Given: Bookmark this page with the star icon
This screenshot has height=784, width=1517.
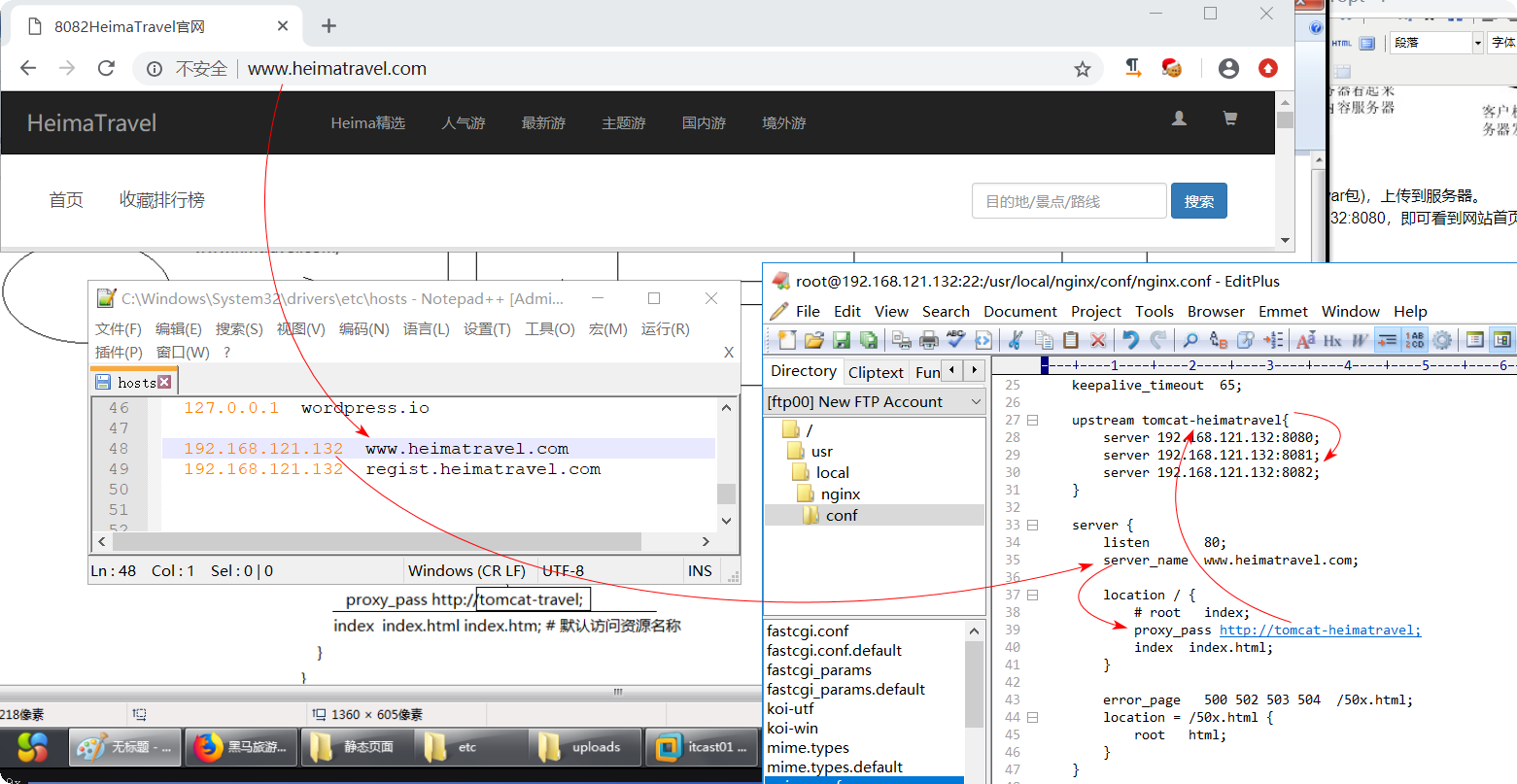Looking at the screenshot, I should [x=1082, y=69].
